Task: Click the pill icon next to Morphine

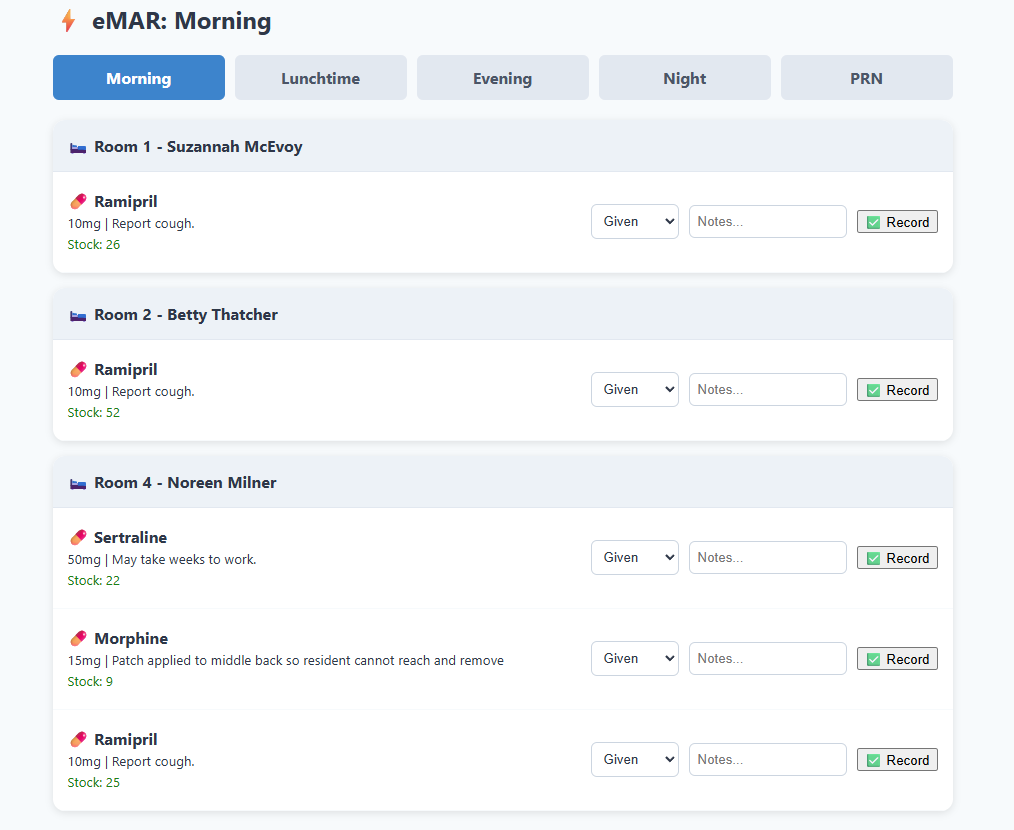Action: (78, 639)
